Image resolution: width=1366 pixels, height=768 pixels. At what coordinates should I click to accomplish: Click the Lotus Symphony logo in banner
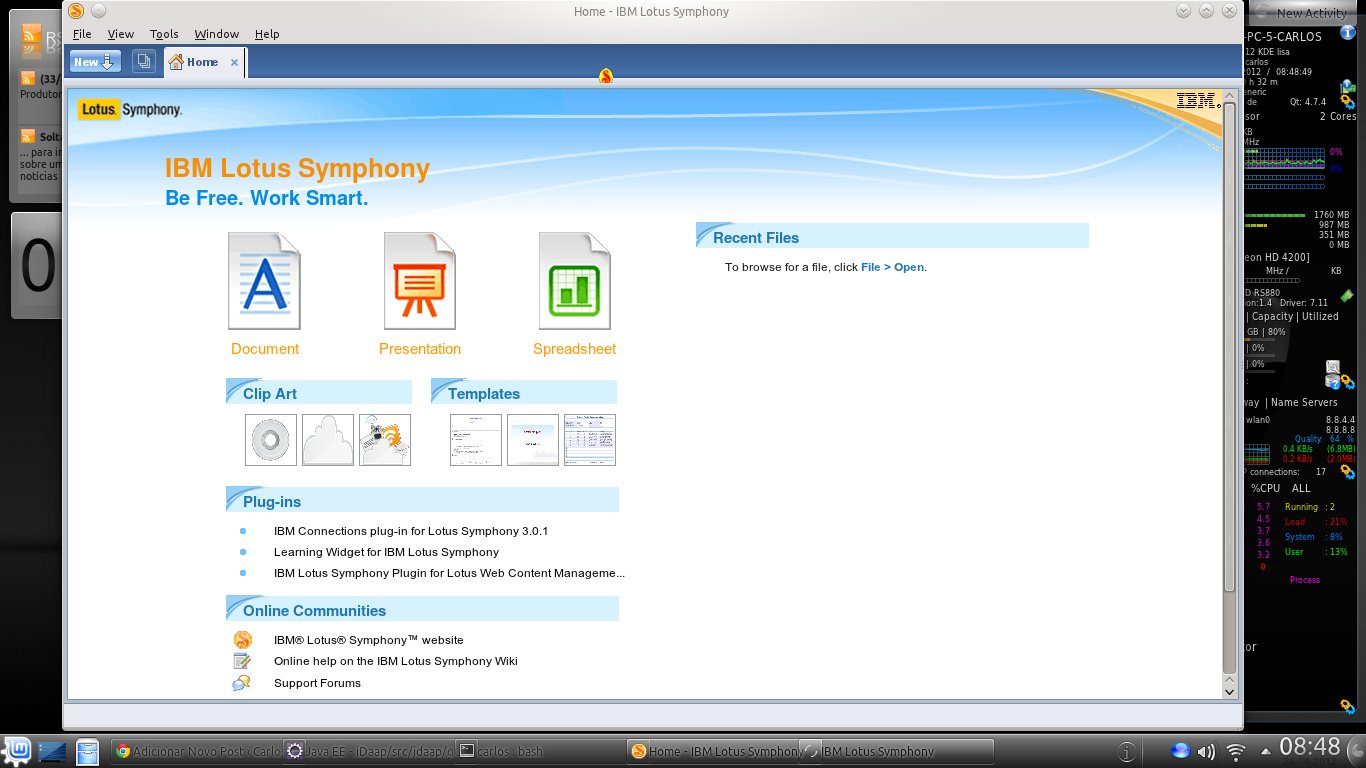130,109
